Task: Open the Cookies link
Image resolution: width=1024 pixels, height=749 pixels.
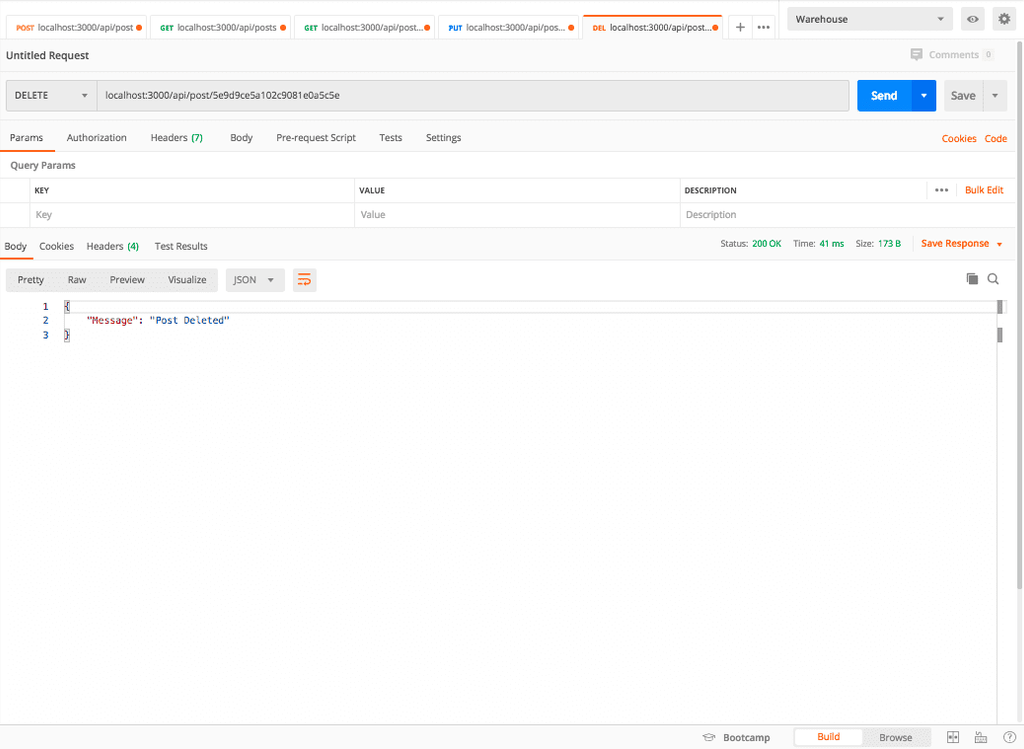Action: [958, 139]
